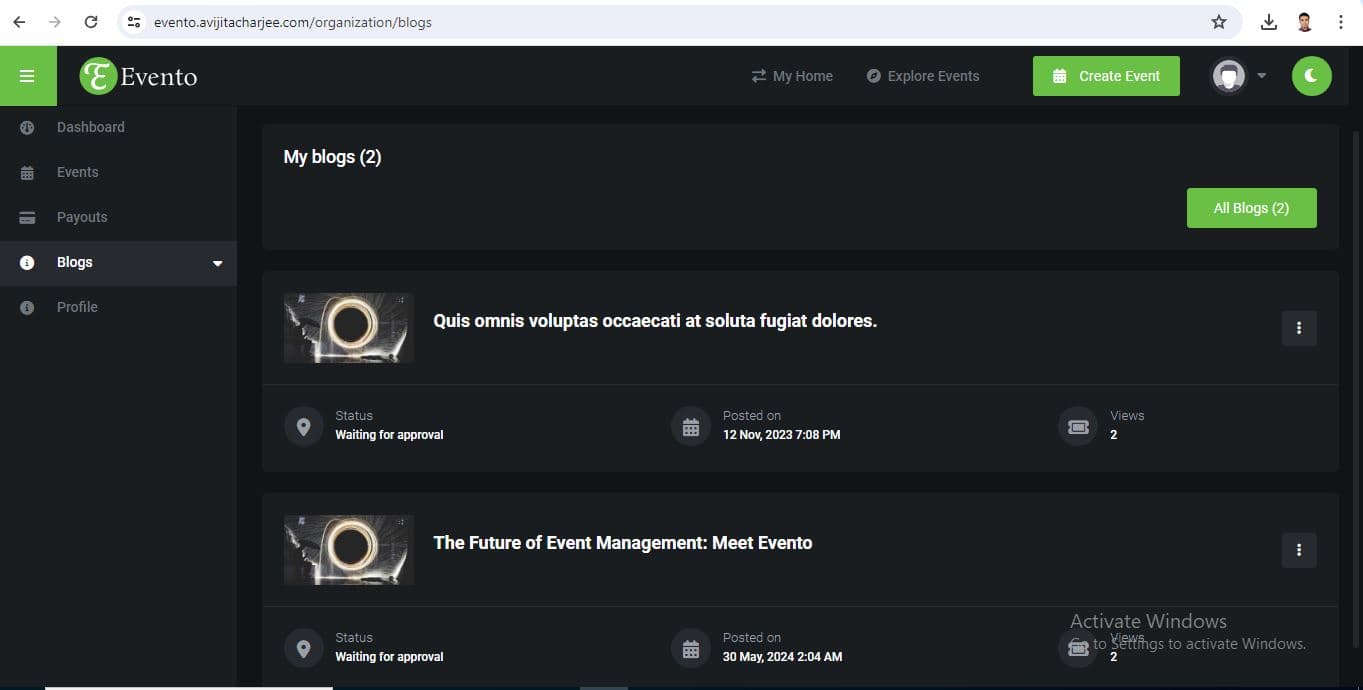Go to My Home link
This screenshot has width=1363, height=690.
(792, 76)
